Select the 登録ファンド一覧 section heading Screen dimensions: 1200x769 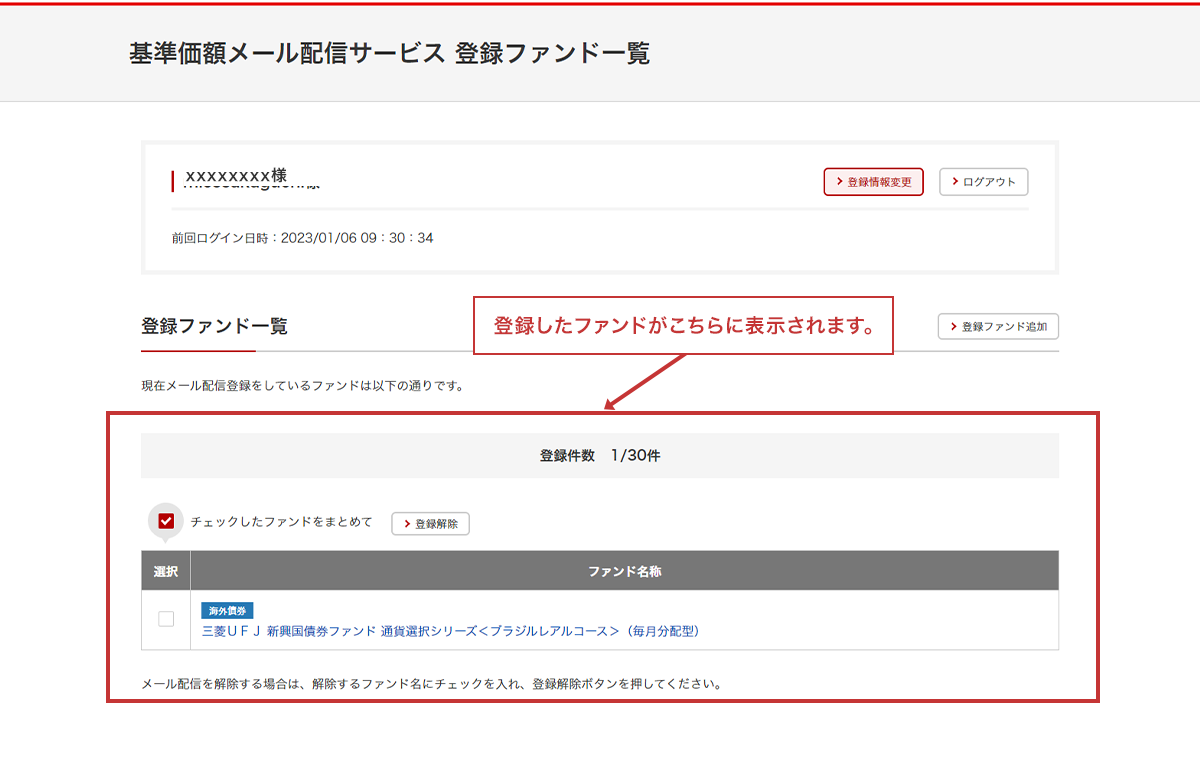click(x=214, y=326)
